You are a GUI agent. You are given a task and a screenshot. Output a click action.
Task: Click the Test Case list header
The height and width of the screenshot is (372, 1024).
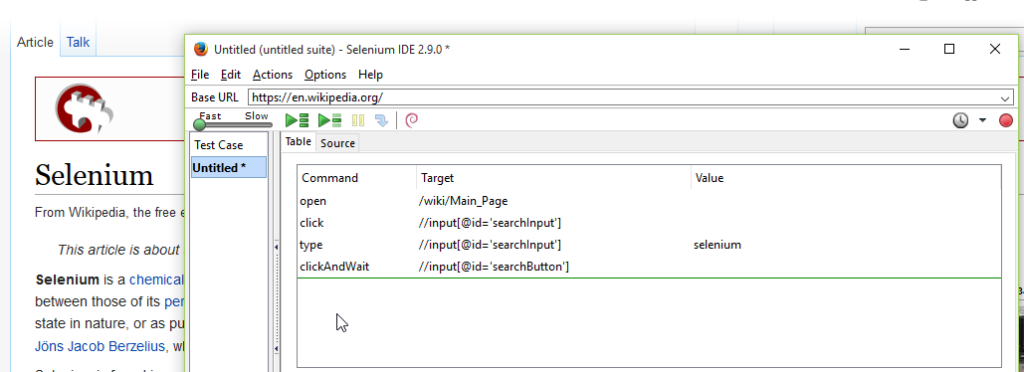click(229, 145)
